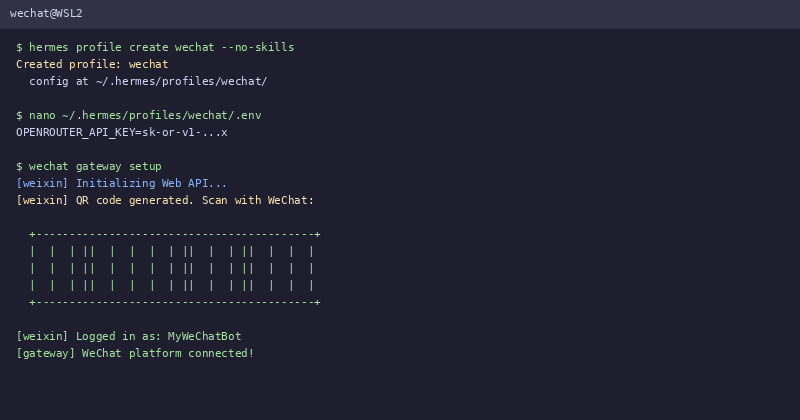
Task: Click the OPENROUTER_API_KEY value line
Action: 121,132
